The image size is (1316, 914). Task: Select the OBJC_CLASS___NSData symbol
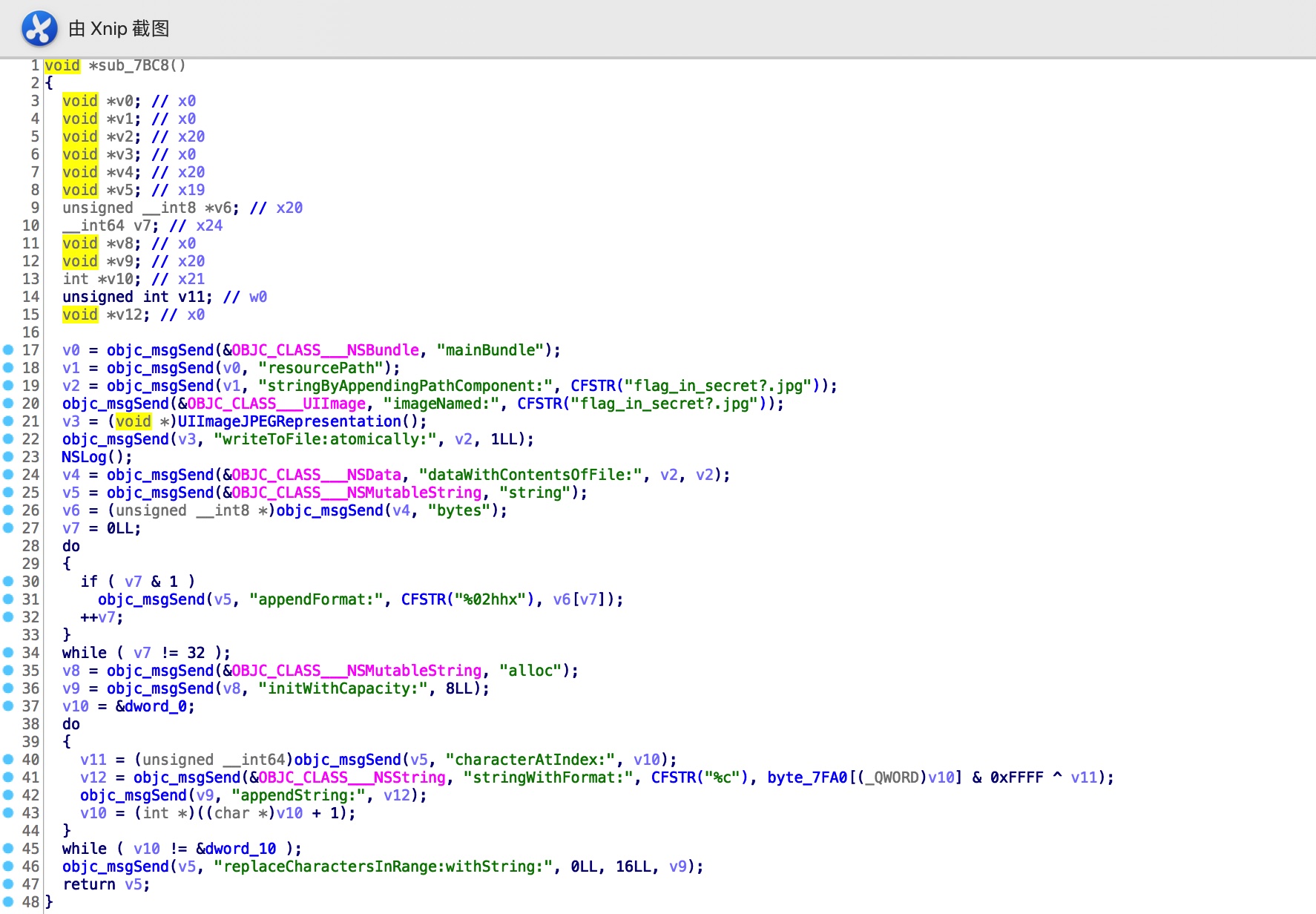pos(316,475)
